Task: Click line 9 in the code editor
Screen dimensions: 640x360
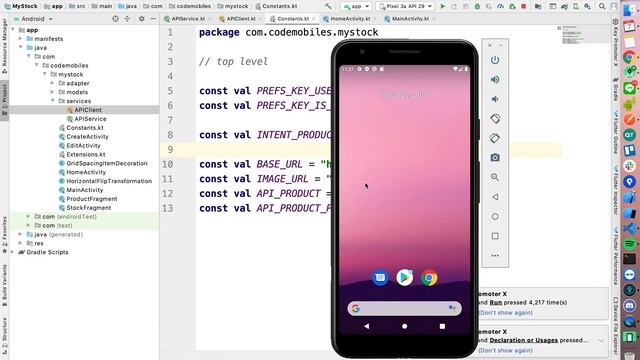Action: [x=361, y=149]
